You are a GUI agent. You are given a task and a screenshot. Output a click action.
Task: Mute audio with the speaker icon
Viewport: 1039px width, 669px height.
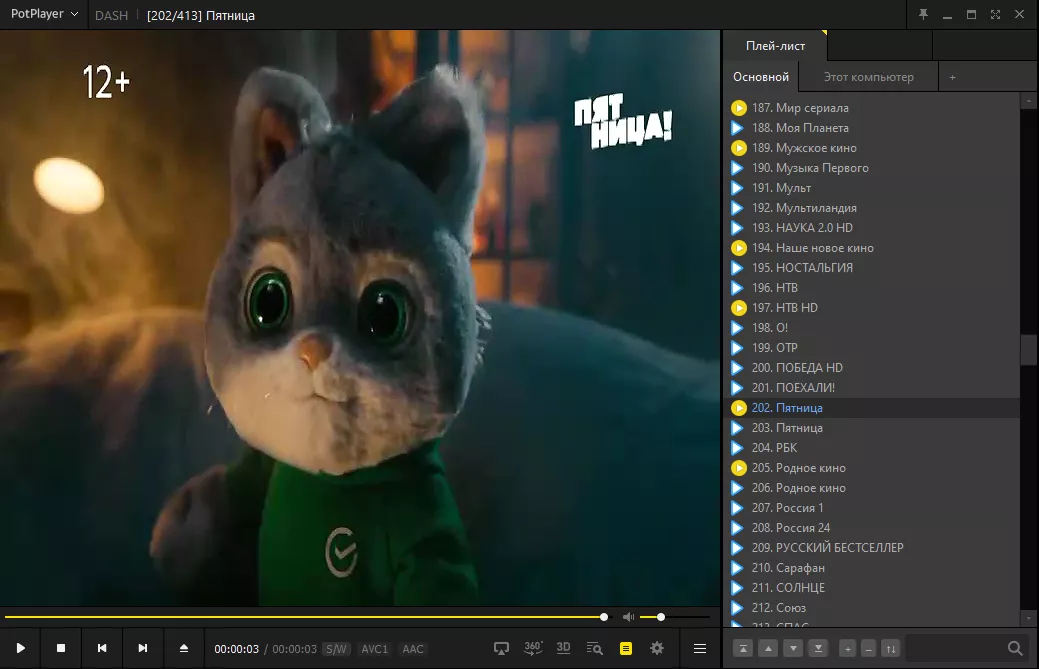[628, 617]
